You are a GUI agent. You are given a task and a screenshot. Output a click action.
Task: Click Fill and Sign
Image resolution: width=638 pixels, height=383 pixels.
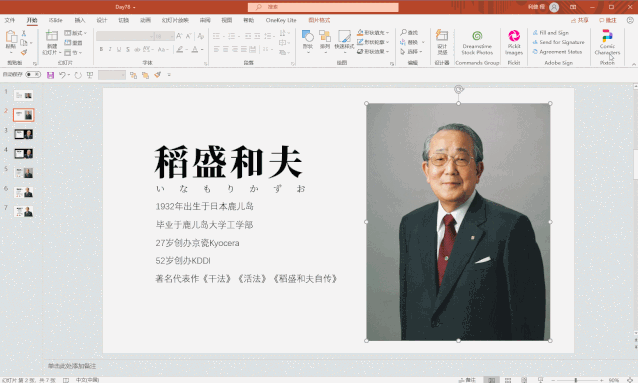pyautogui.click(x=551, y=33)
